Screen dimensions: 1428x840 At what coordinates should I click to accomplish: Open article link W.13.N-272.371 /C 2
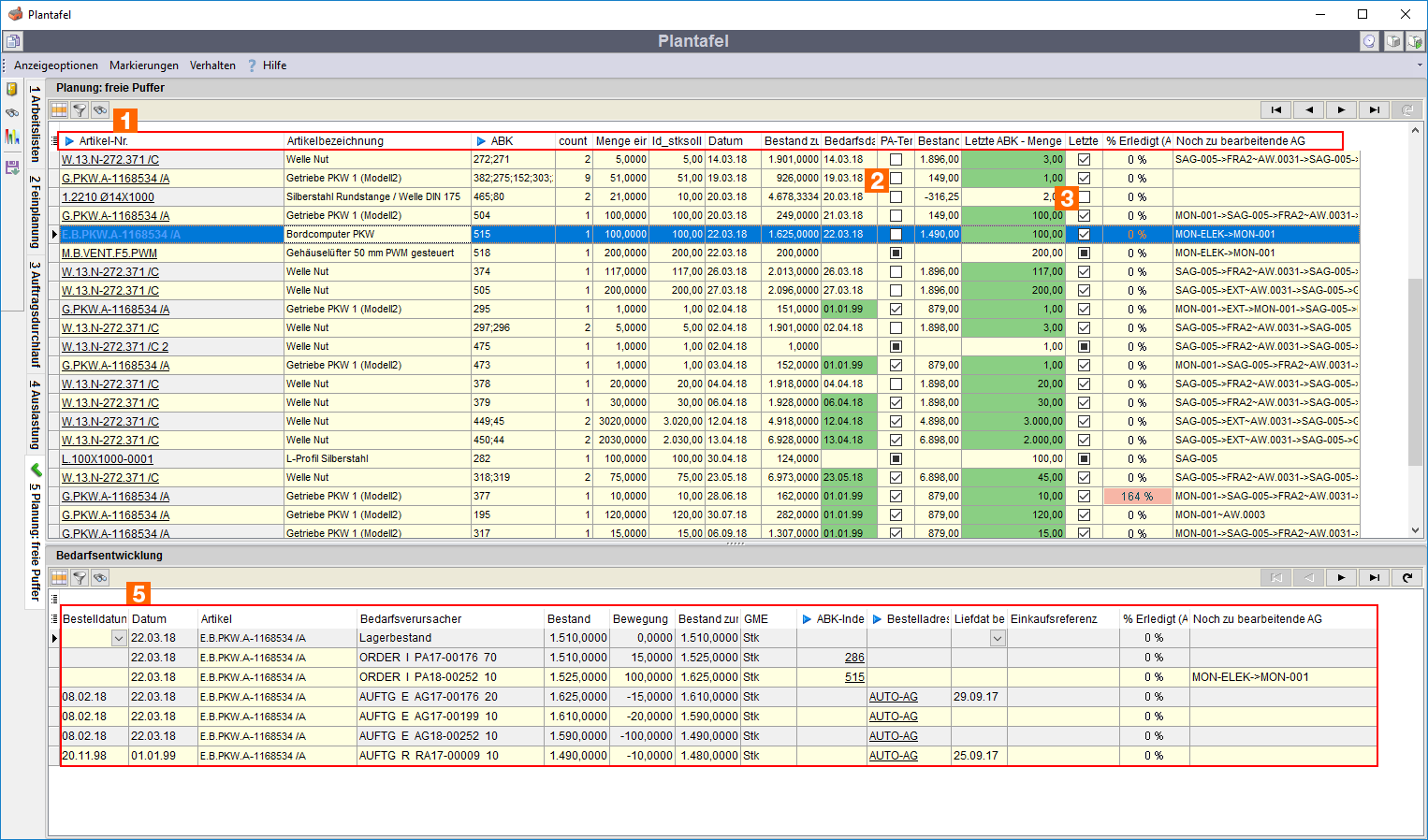point(115,347)
